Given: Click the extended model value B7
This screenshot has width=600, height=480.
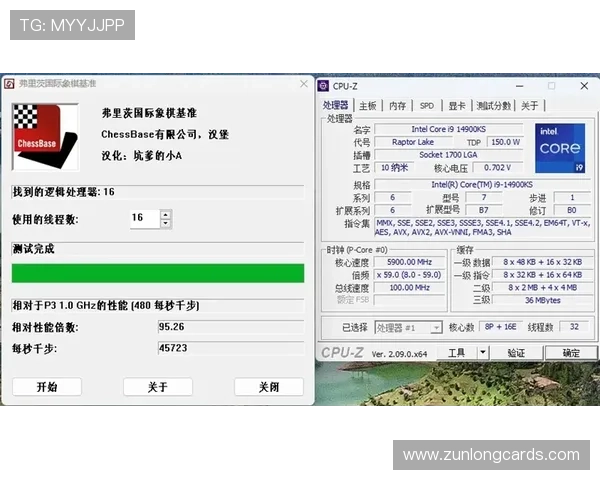Looking at the screenshot, I should point(484,210).
